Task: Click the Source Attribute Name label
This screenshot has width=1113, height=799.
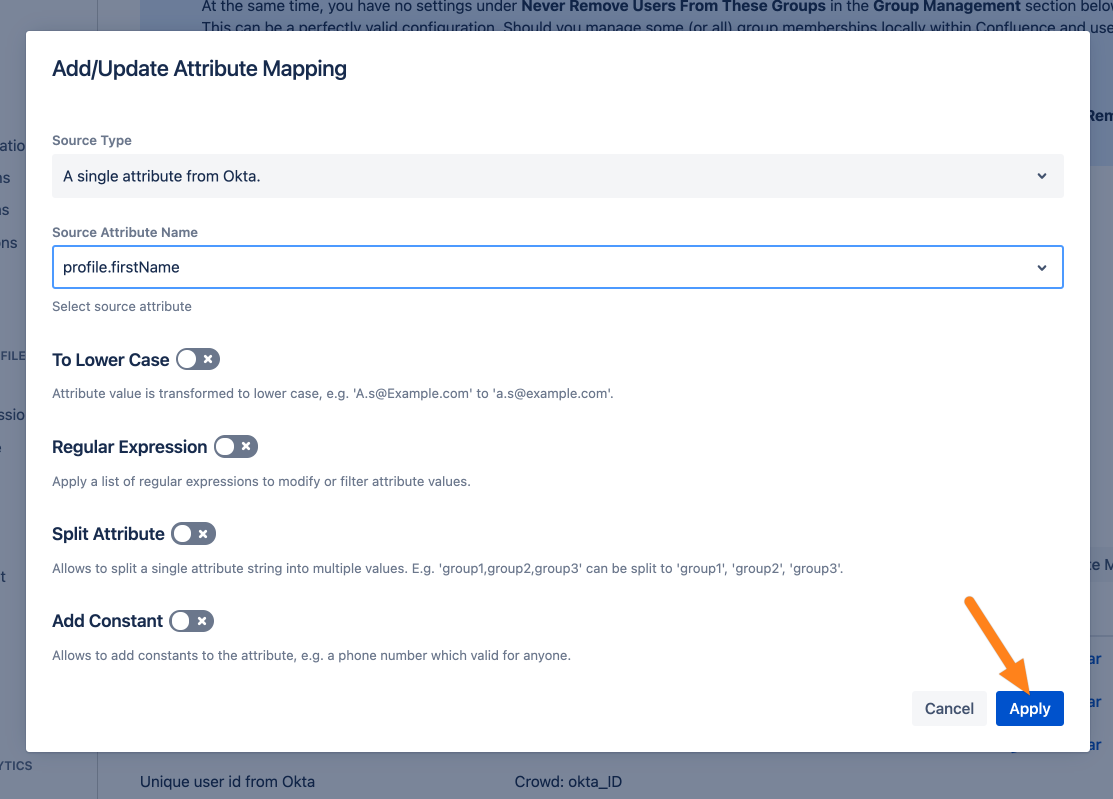Action: [125, 232]
